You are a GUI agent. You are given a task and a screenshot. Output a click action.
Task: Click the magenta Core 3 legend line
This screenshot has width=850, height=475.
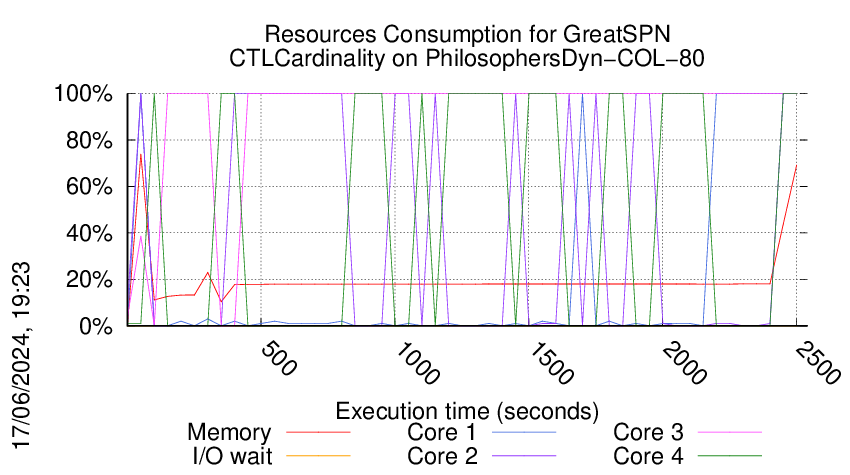coord(730,432)
